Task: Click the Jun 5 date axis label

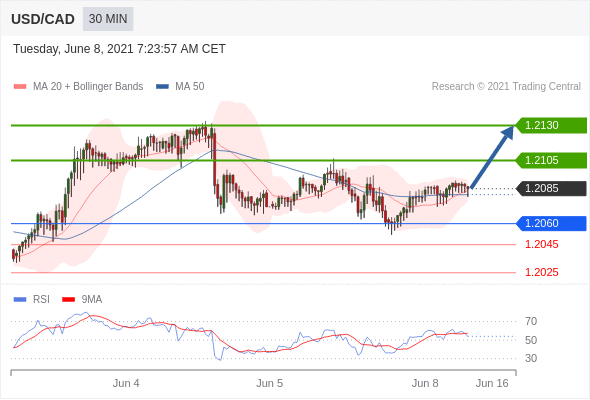Action: [269, 383]
